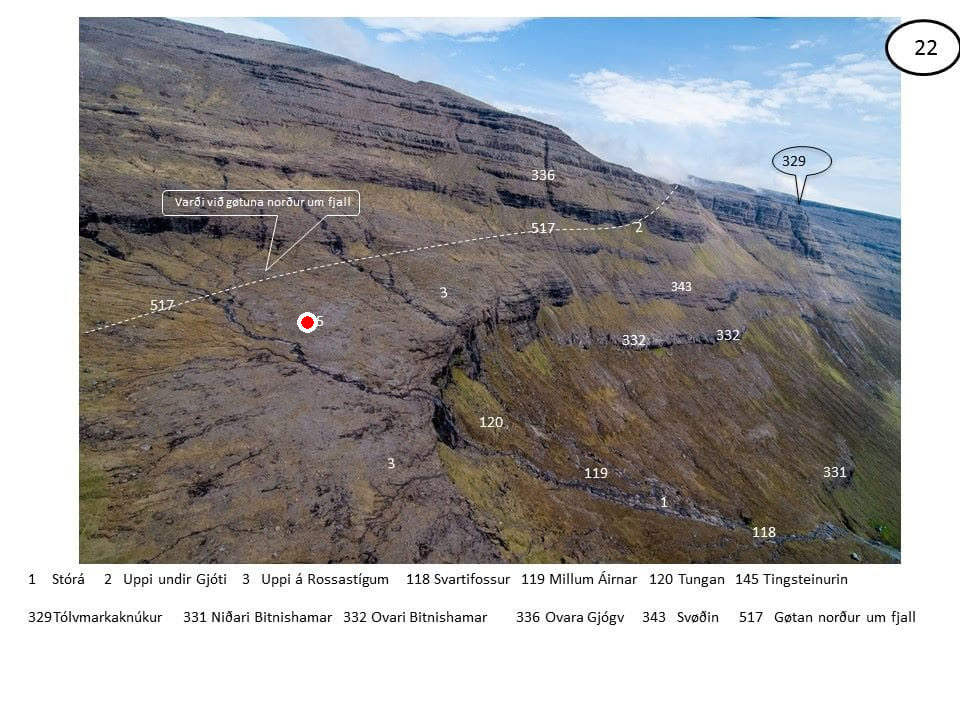960x720 pixels.
Task: Select label 118 at the waterfall
Action: pyautogui.click(x=763, y=532)
